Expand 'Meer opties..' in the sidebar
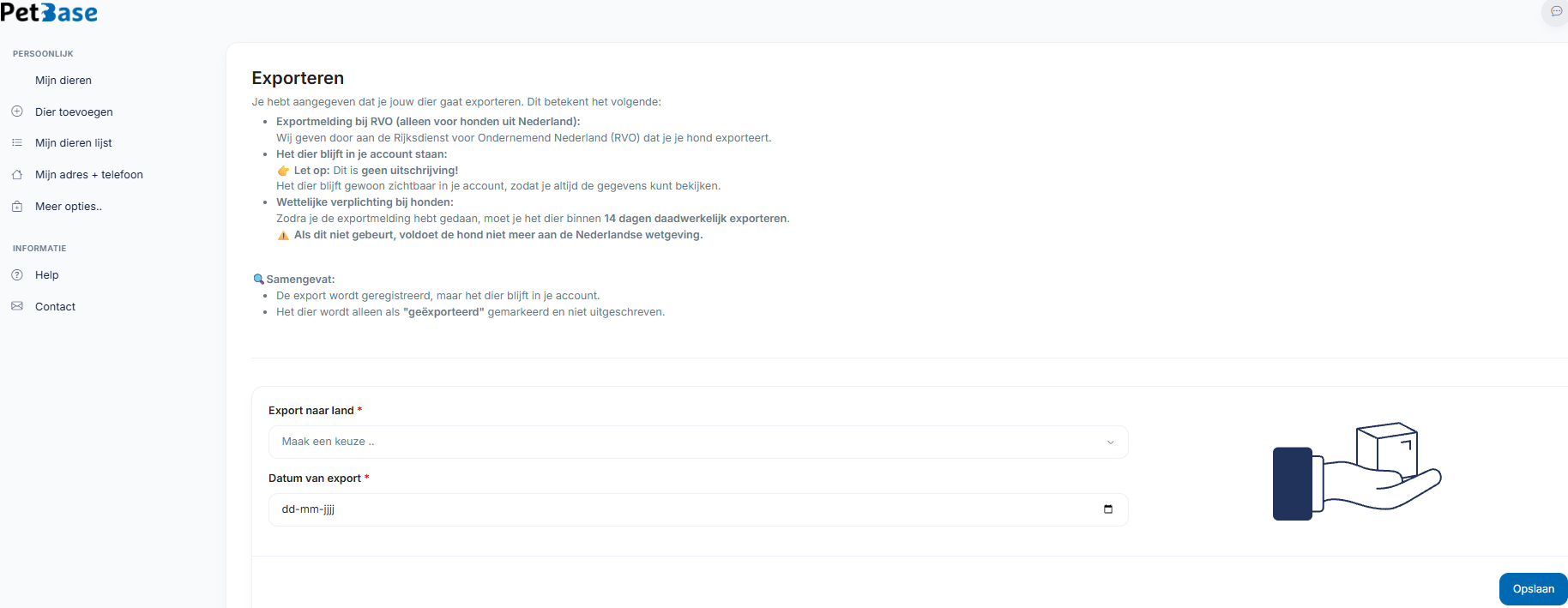The height and width of the screenshot is (608, 1568). click(x=69, y=207)
